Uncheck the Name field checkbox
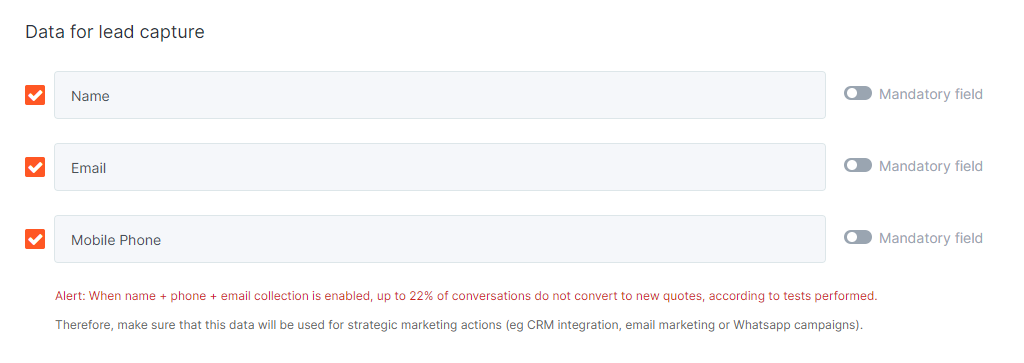This screenshot has height=363, width=1024. (x=35, y=95)
